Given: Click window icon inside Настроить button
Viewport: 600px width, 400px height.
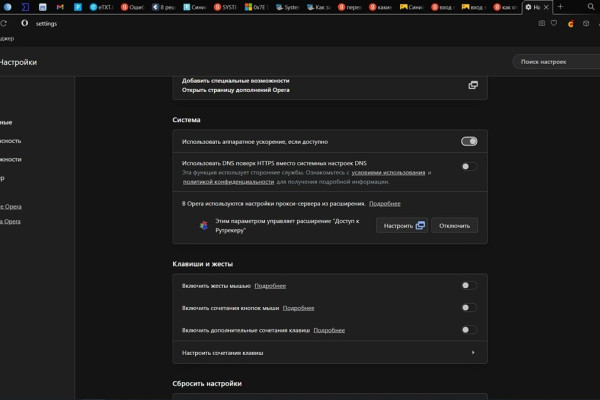Looking at the screenshot, I should pos(420,225).
